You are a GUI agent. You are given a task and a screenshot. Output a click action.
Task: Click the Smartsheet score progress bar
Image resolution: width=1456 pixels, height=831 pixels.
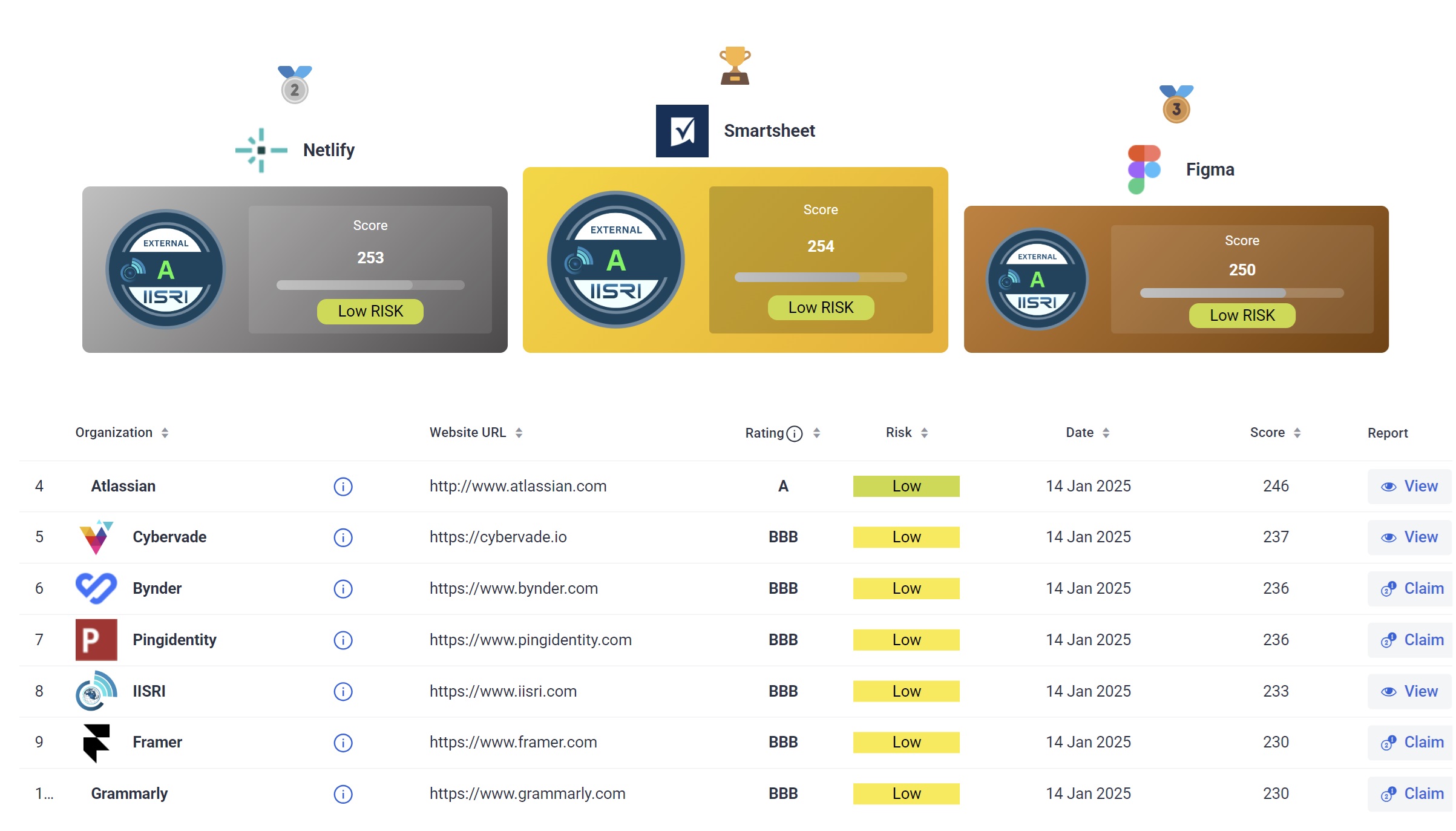[x=820, y=277]
